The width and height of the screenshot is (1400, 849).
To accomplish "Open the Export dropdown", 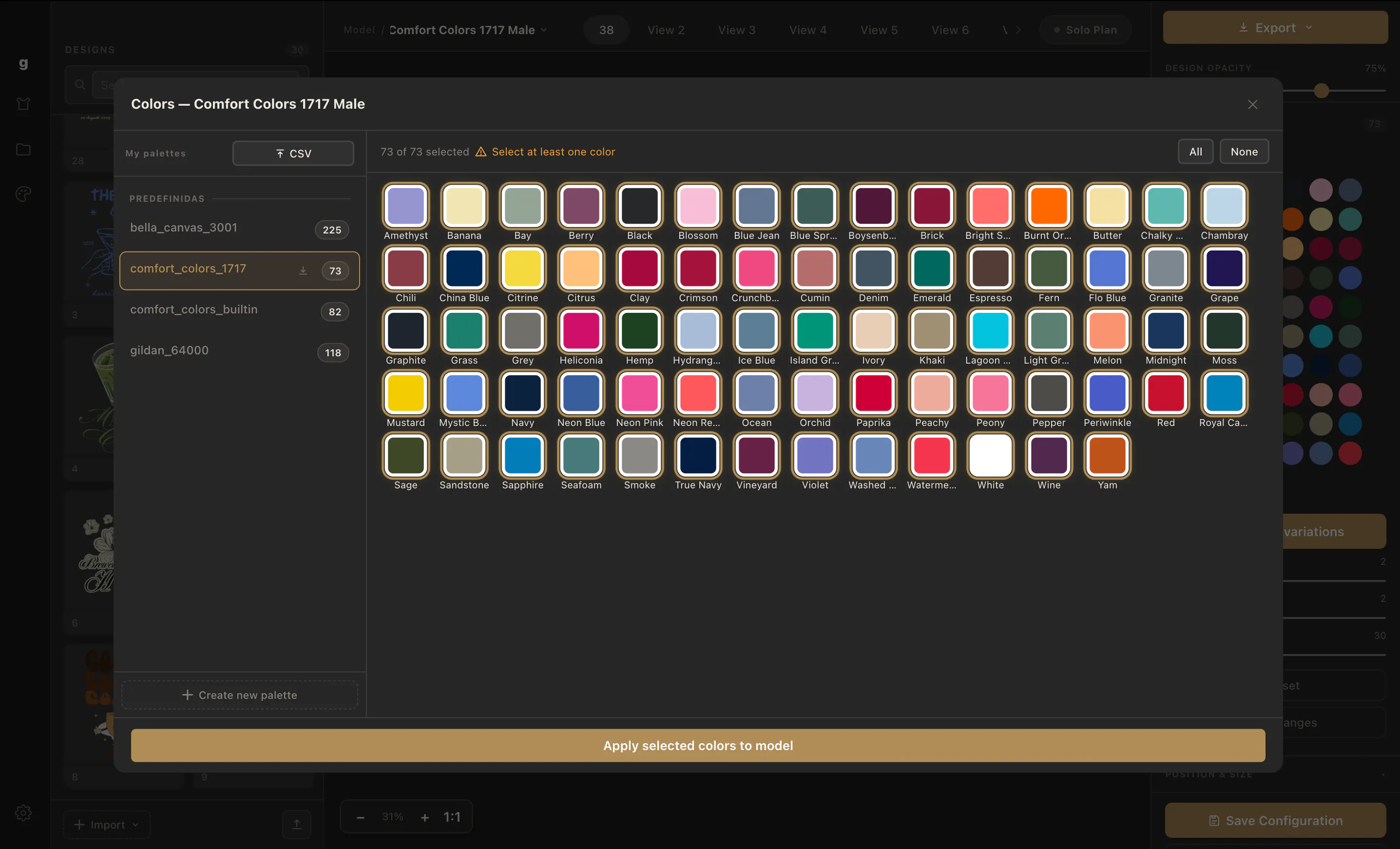I will coord(1275,27).
